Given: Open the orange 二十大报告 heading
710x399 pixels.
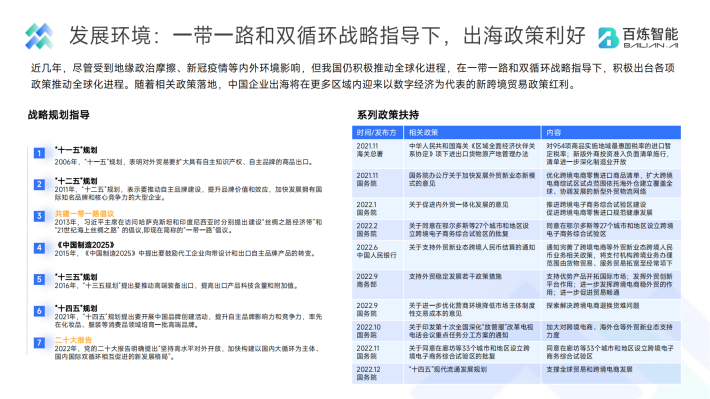Looking at the screenshot, I should coord(73,340).
